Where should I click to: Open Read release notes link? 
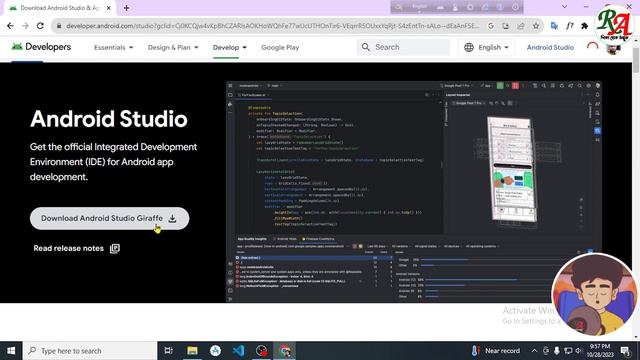pos(76,248)
